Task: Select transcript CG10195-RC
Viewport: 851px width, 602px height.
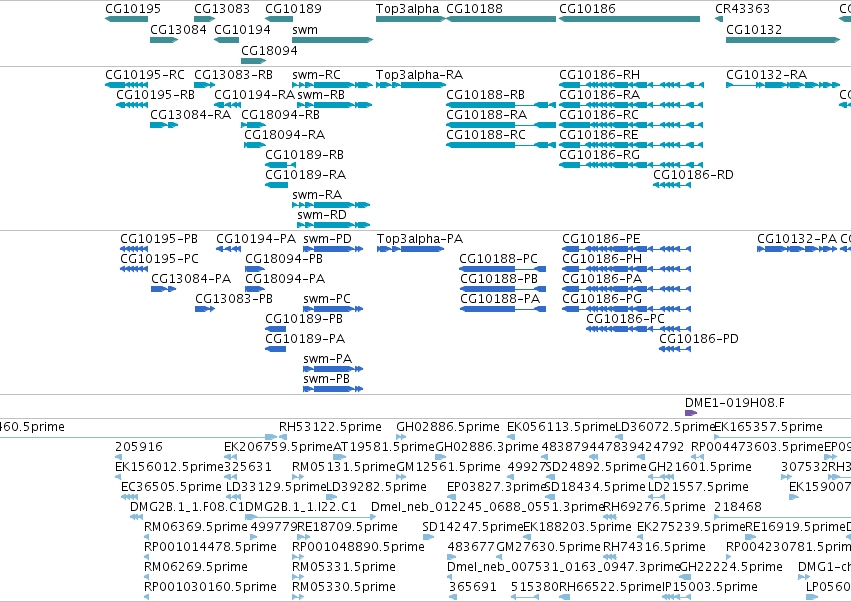Action: coord(145,74)
